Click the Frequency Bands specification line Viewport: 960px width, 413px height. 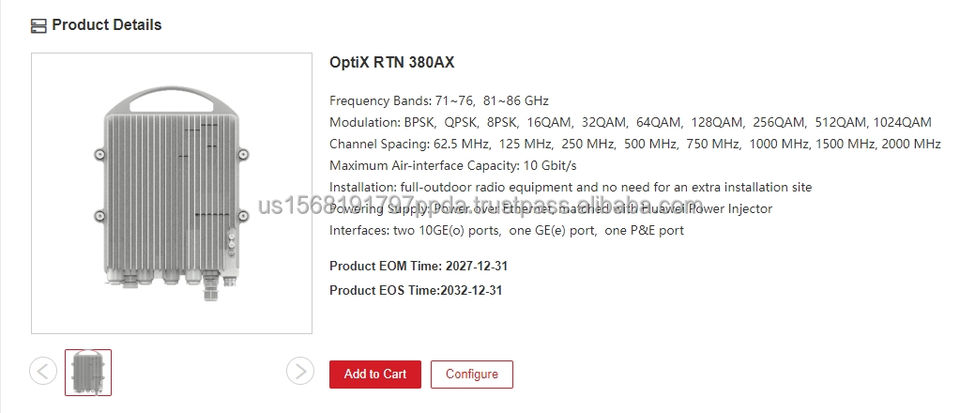(x=439, y=101)
